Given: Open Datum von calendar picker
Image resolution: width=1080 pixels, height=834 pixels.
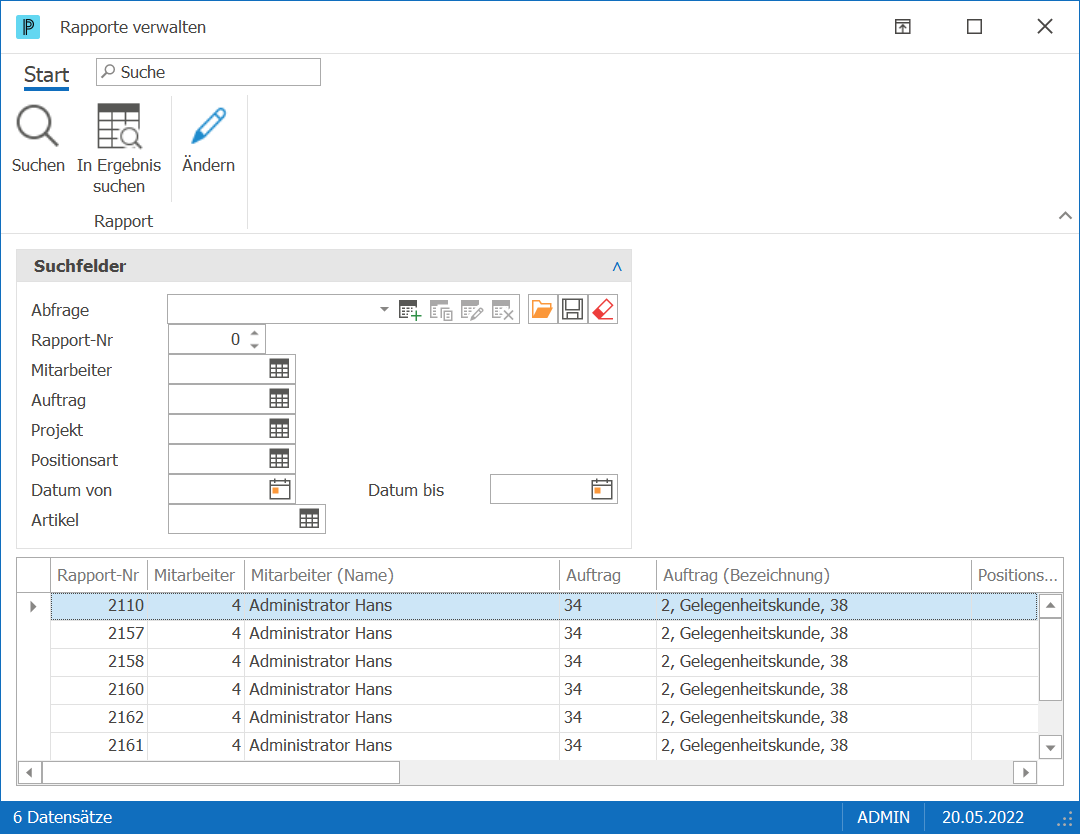Looking at the screenshot, I should (x=280, y=489).
